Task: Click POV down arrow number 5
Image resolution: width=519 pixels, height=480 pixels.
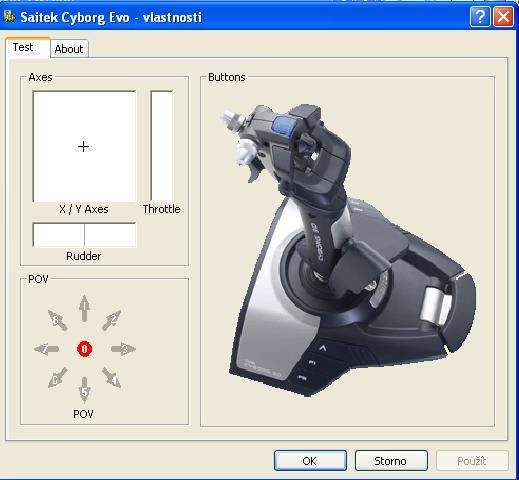Action: (x=84, y=390)
